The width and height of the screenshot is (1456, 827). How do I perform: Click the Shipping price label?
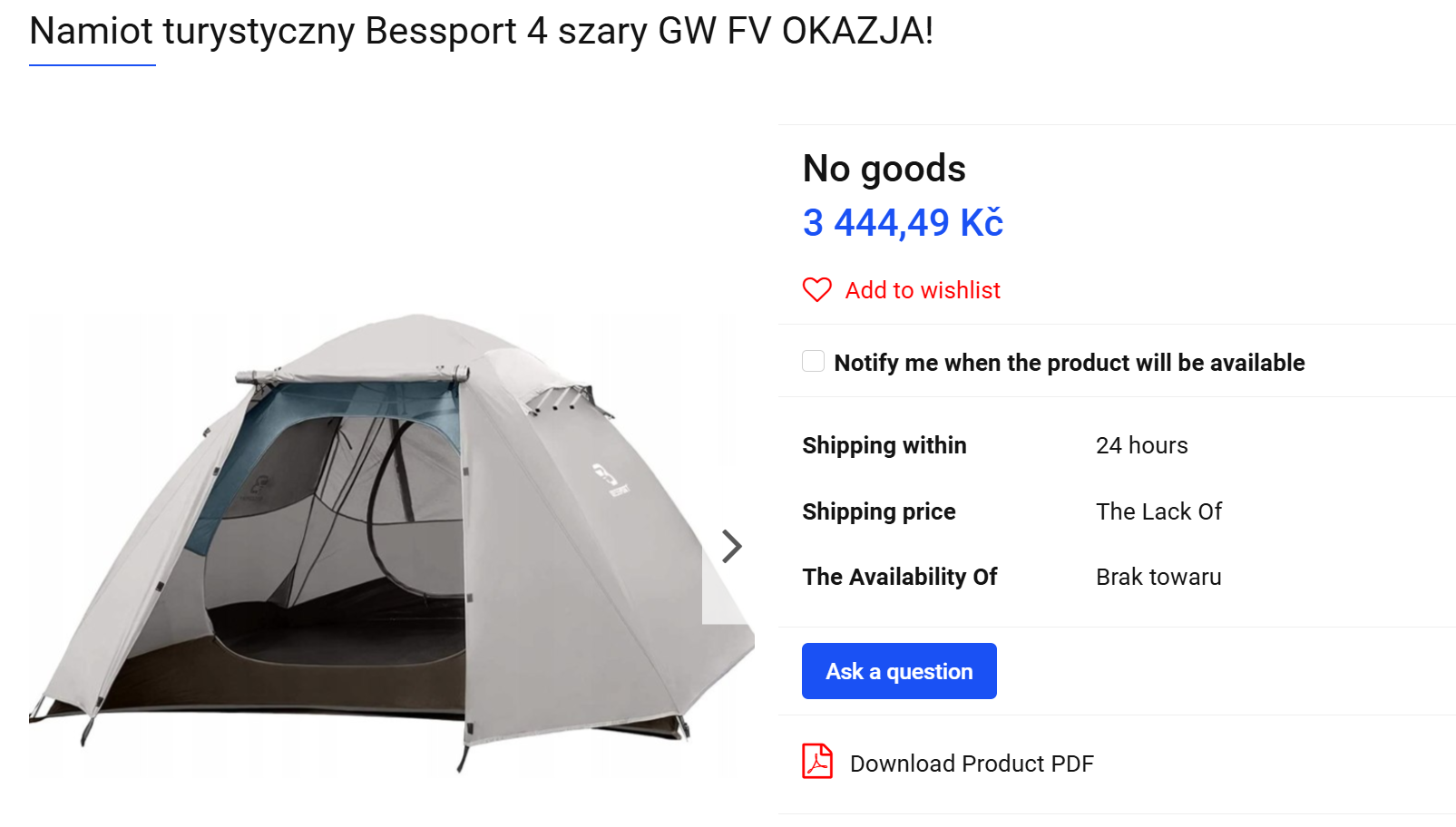pos(879,511)
